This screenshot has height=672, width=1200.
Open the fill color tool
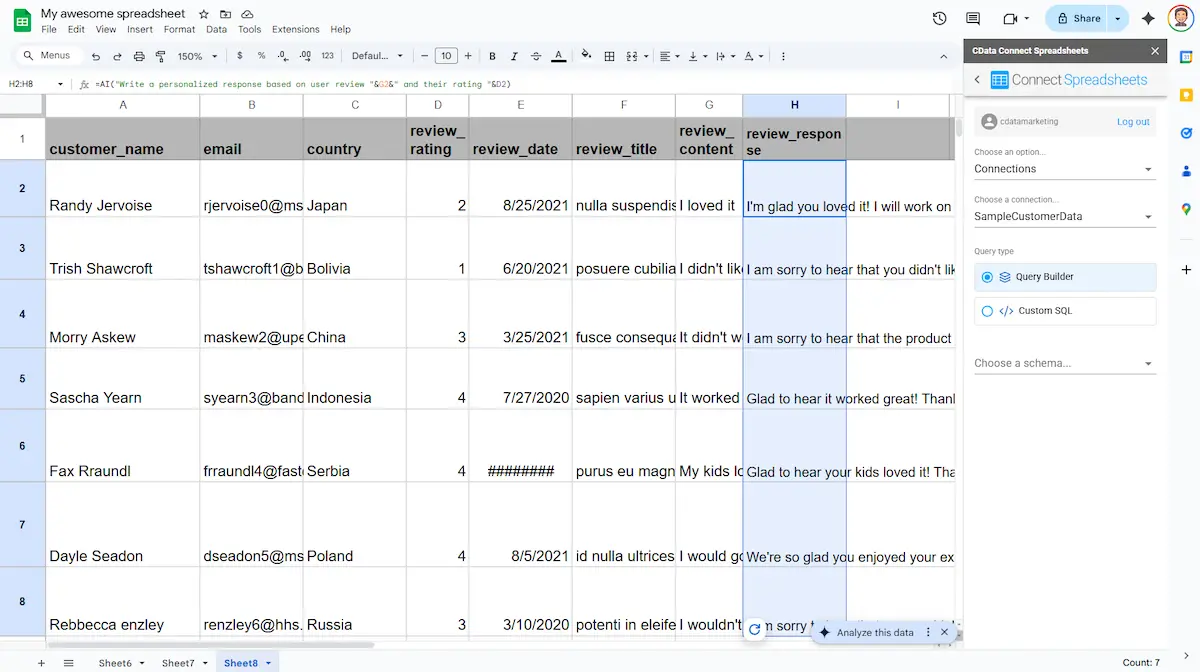click(585, 55)
